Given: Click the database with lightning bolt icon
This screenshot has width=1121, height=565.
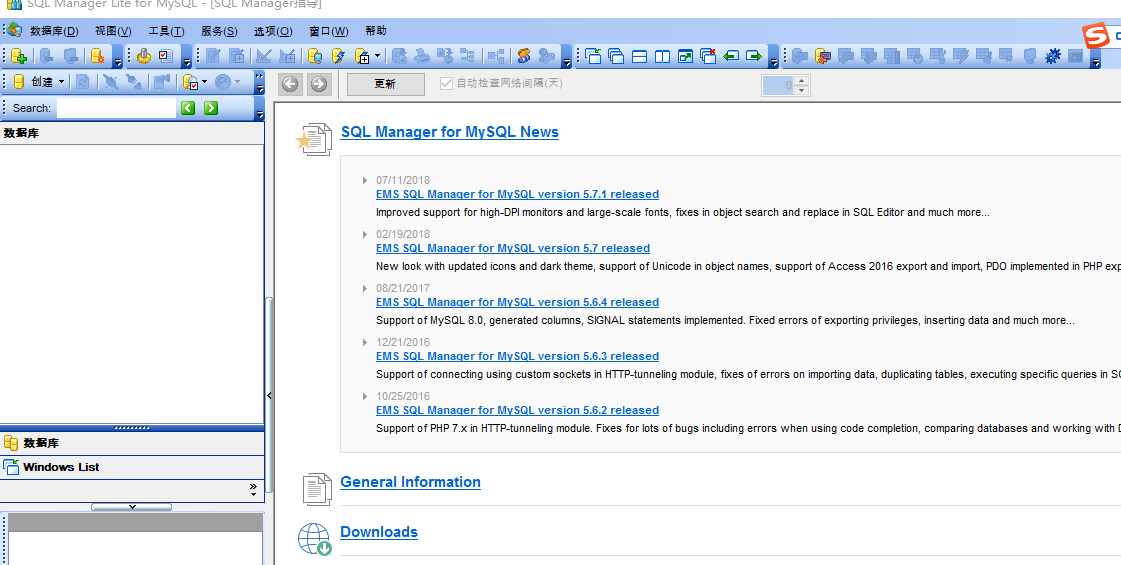Looking at the screenshot, I should coord(338,56).
